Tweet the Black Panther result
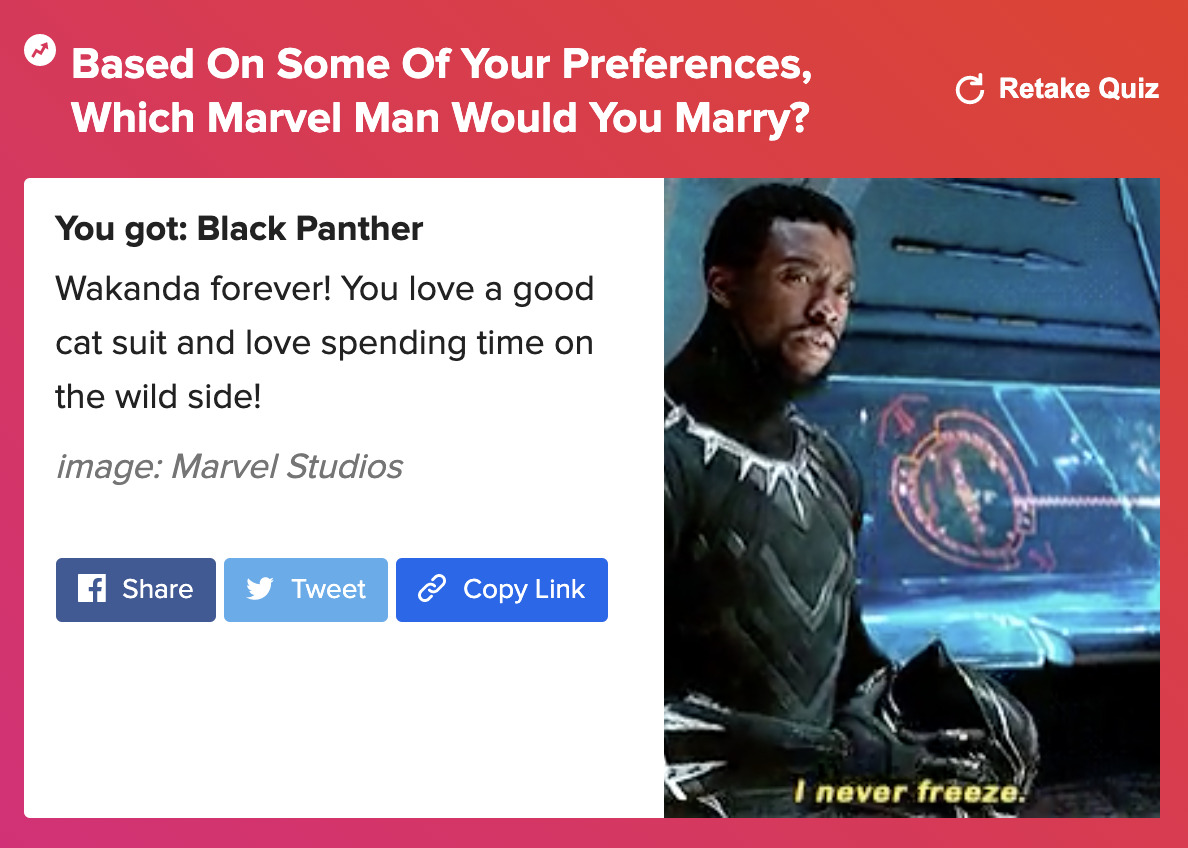The image size is (1188, 848). [306, 590]
